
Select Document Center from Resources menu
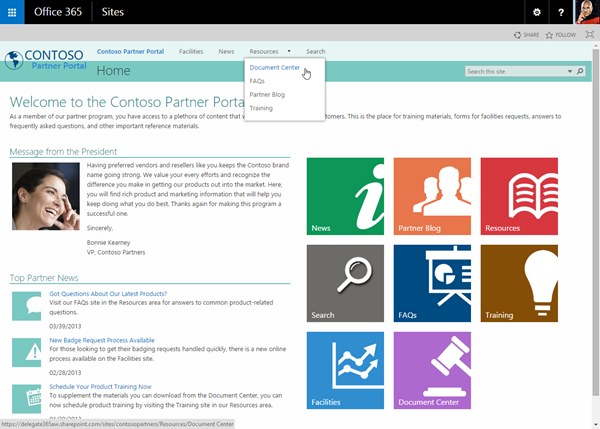(274, 68)
